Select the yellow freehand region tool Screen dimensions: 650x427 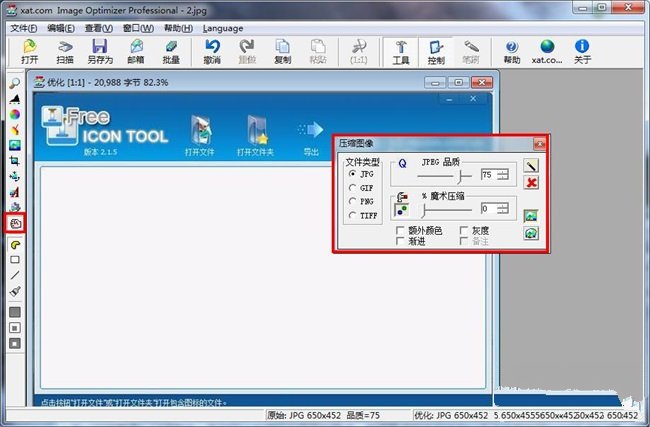pos(15,245)
